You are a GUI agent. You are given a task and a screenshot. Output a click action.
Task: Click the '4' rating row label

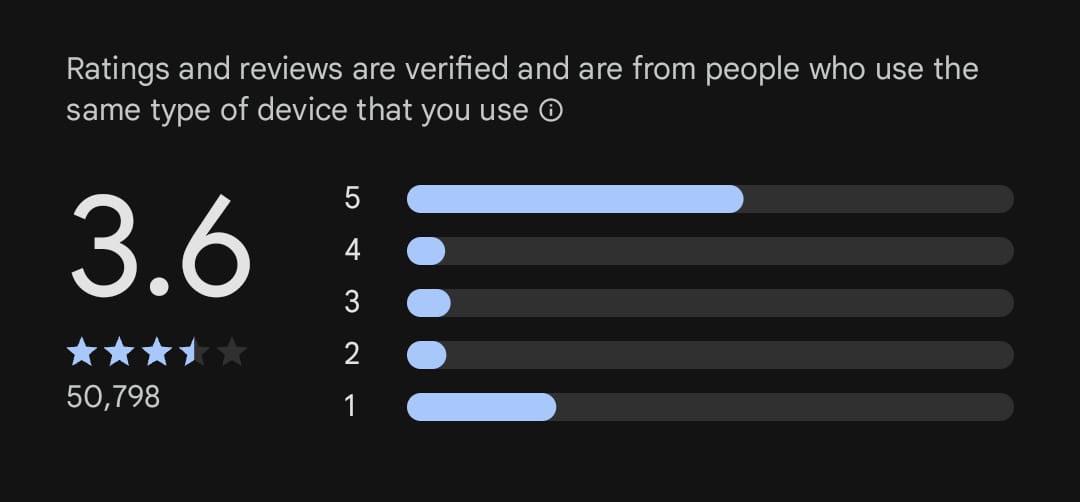click(x=352, y=250)
